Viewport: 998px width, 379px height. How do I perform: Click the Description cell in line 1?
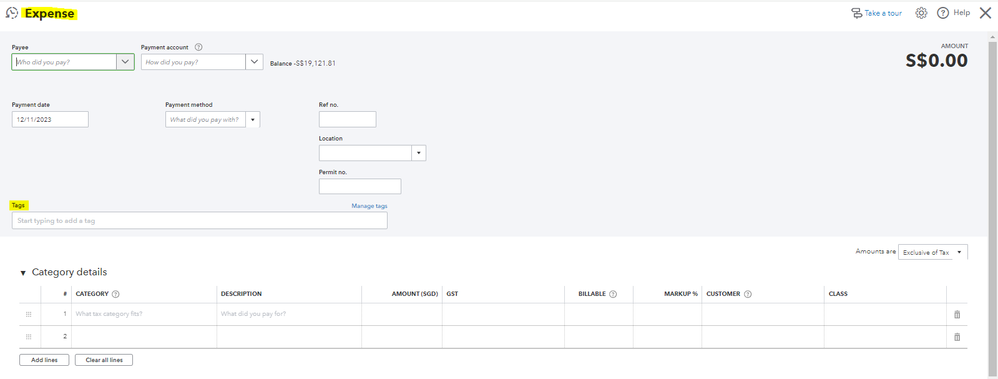290,314
